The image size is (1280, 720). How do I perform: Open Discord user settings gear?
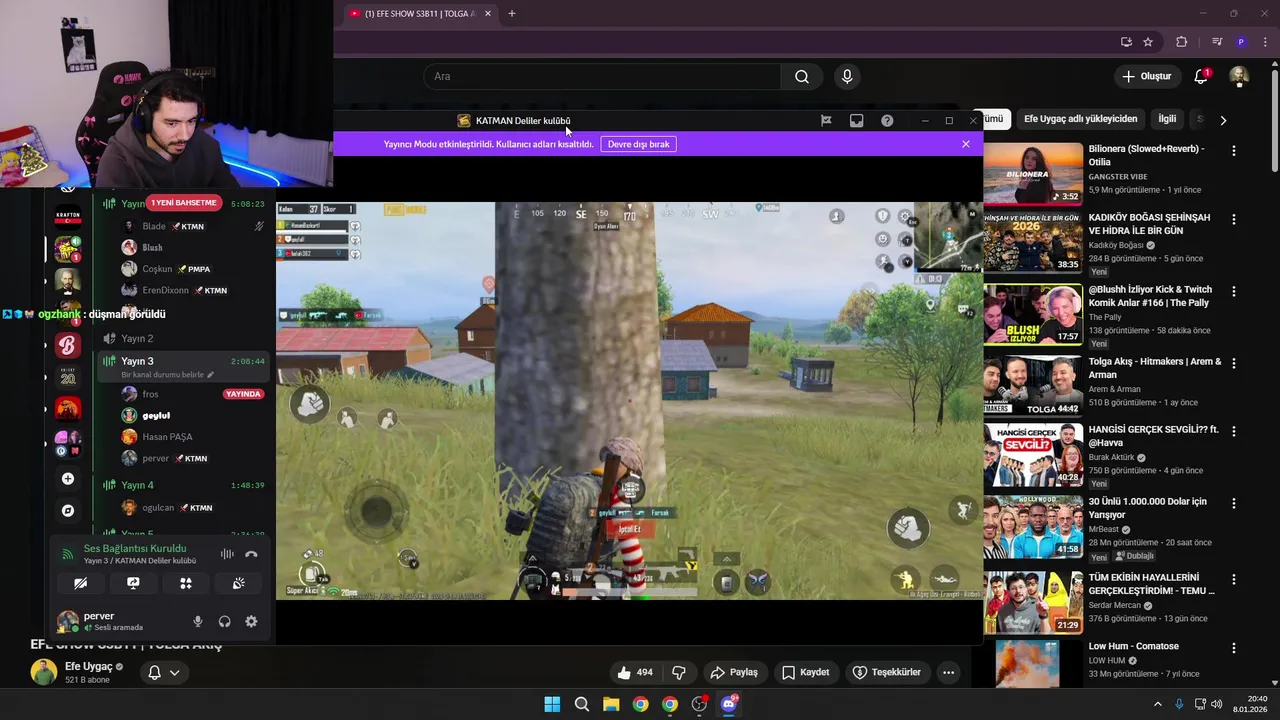pos(251,621)
